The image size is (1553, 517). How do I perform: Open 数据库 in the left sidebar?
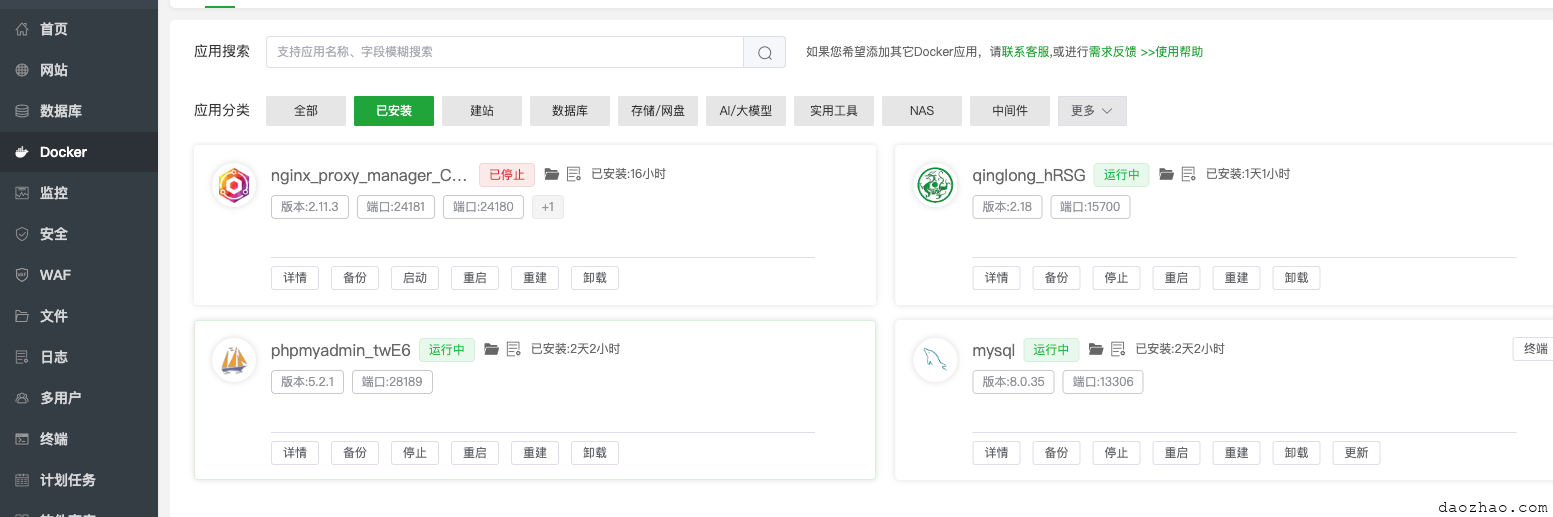(x=60, y=111)
